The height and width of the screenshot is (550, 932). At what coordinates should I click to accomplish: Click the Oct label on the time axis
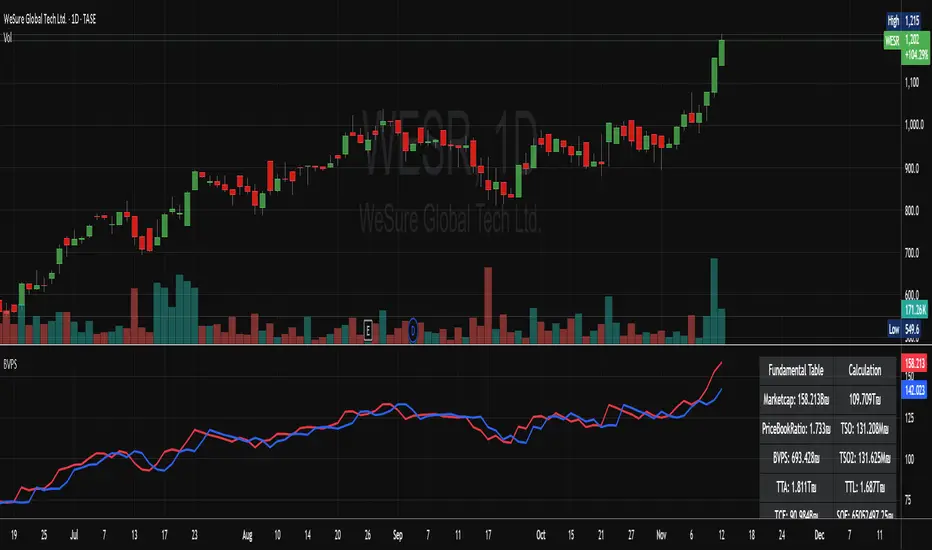click(x=541, y=535)
